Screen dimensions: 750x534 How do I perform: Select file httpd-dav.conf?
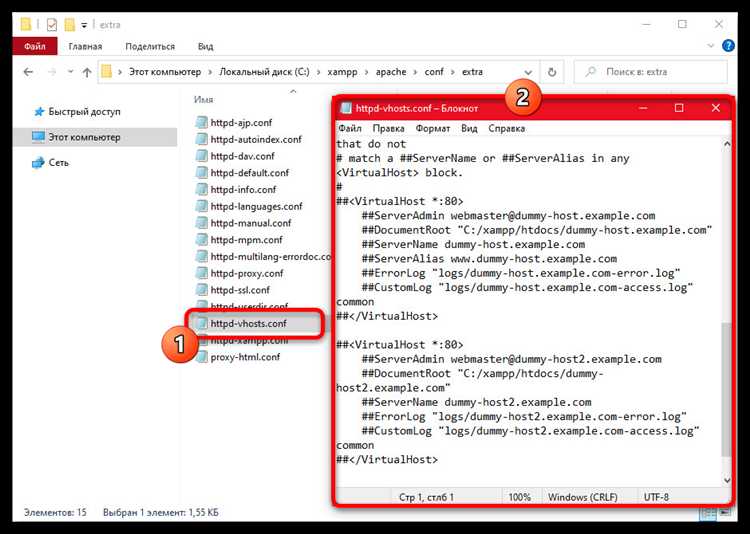point(243,156)
